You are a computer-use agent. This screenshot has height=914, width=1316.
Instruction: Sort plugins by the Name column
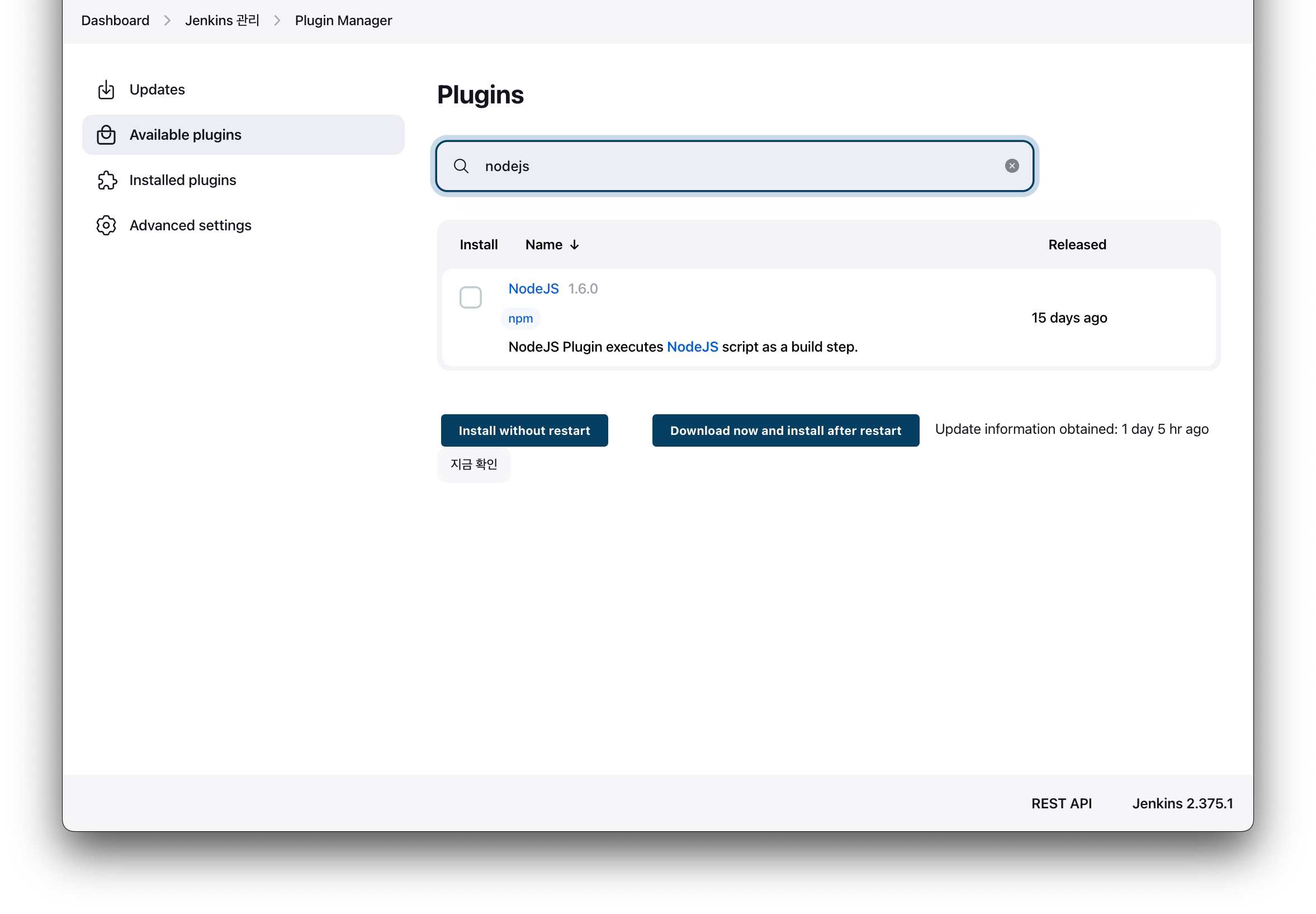(x=544, y=245)
